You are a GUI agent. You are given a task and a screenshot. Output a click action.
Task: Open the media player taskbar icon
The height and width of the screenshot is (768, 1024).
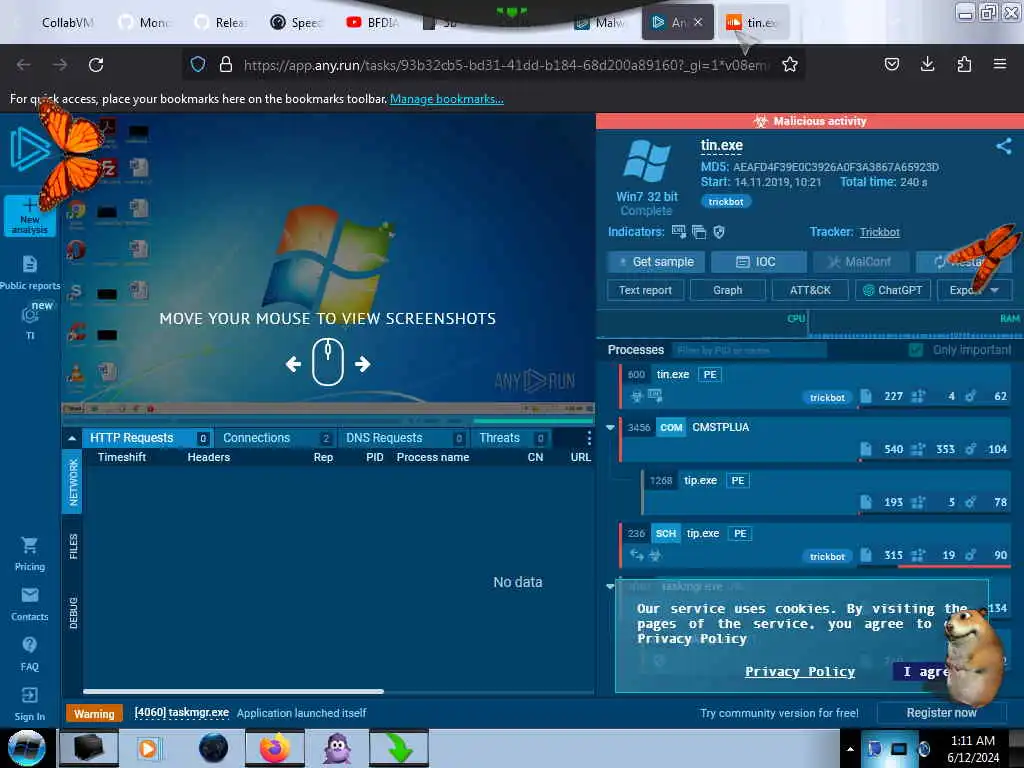coord(148,748)
